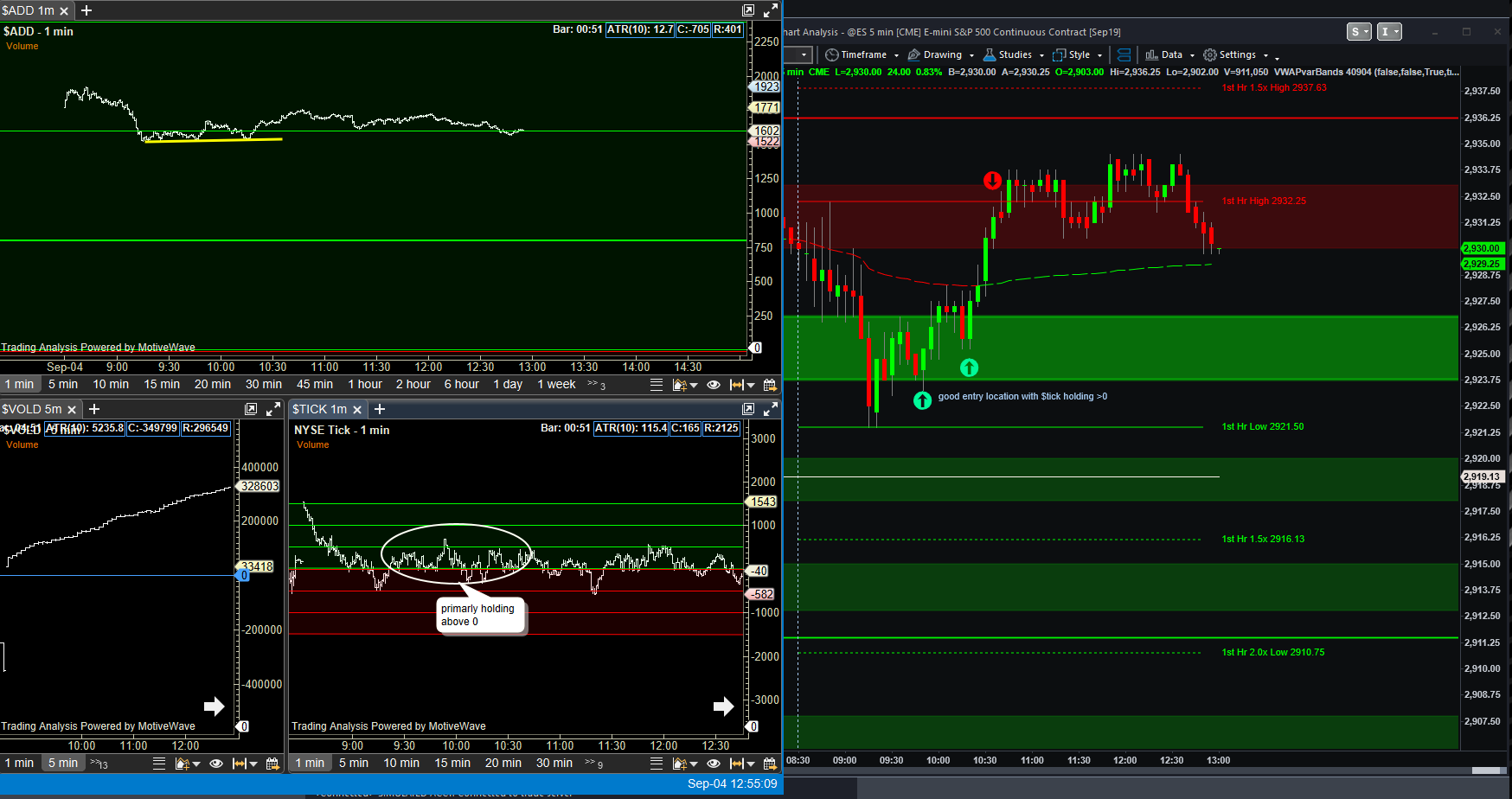Switch to the $ADD 1m tab
Image resolution: width=1512 pixels, height=799 pixels.
[29, 10]
